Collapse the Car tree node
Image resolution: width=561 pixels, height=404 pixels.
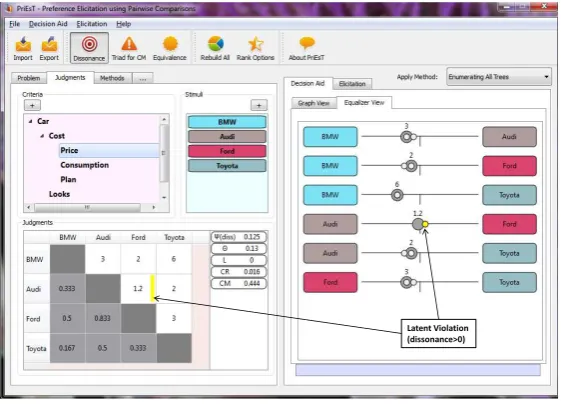click(30, 122)
